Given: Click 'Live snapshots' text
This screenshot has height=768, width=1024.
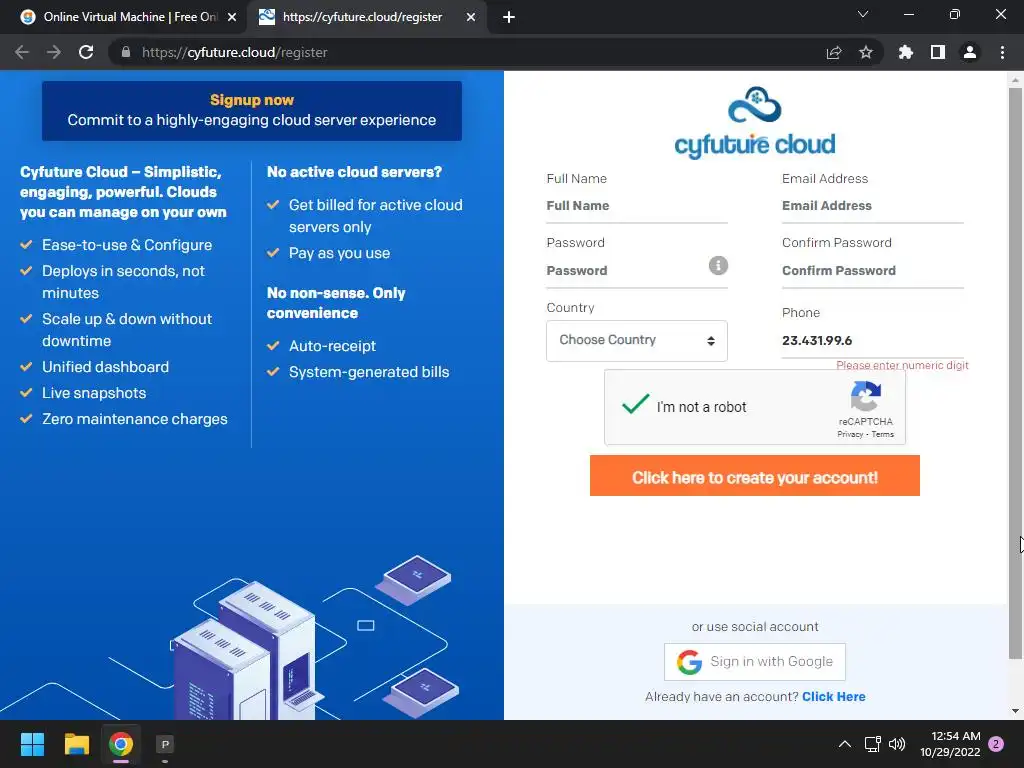Looking at the screenshot, I should (94, 393).
